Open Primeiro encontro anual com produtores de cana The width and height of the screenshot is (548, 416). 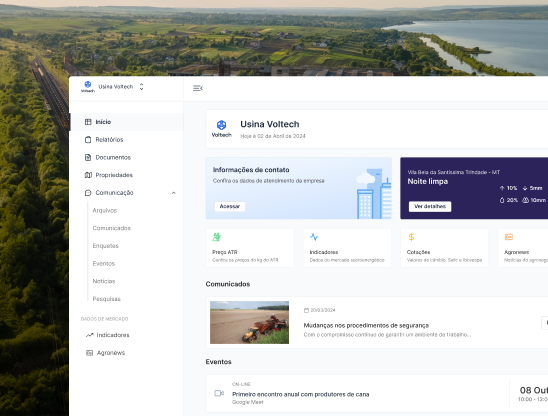[301, 394]
